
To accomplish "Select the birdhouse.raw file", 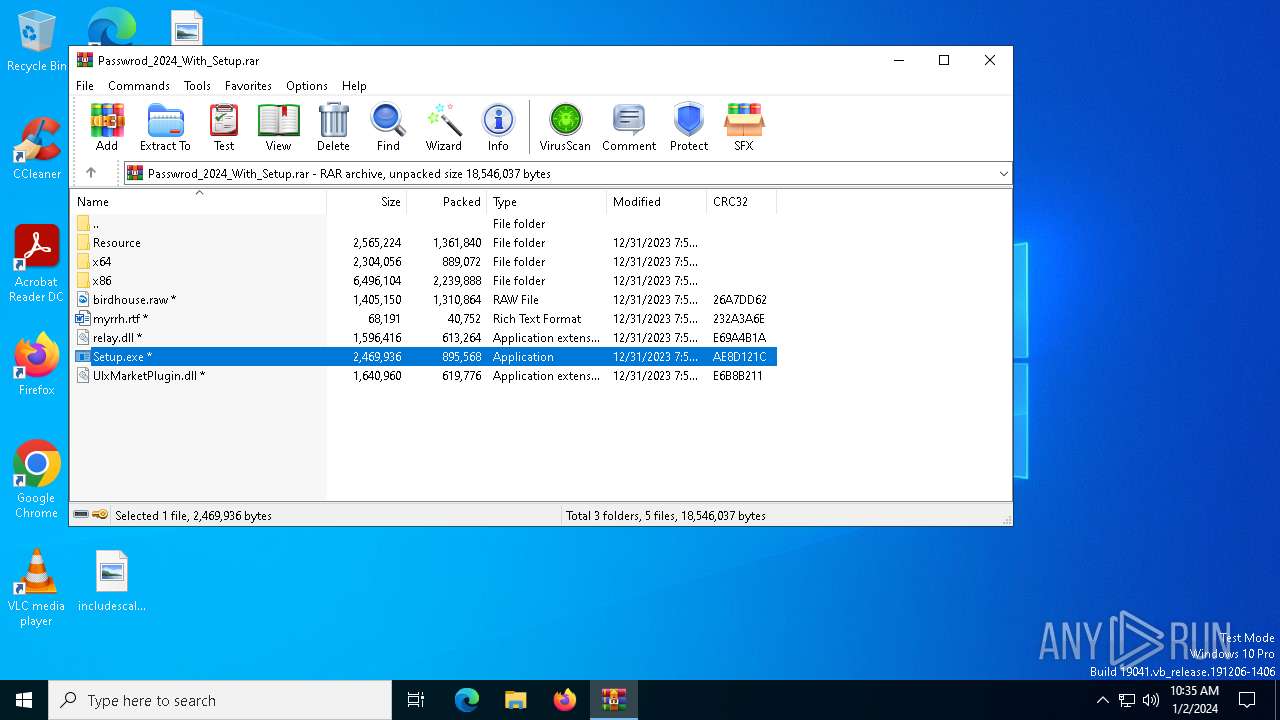I will (x=424, y=300).
